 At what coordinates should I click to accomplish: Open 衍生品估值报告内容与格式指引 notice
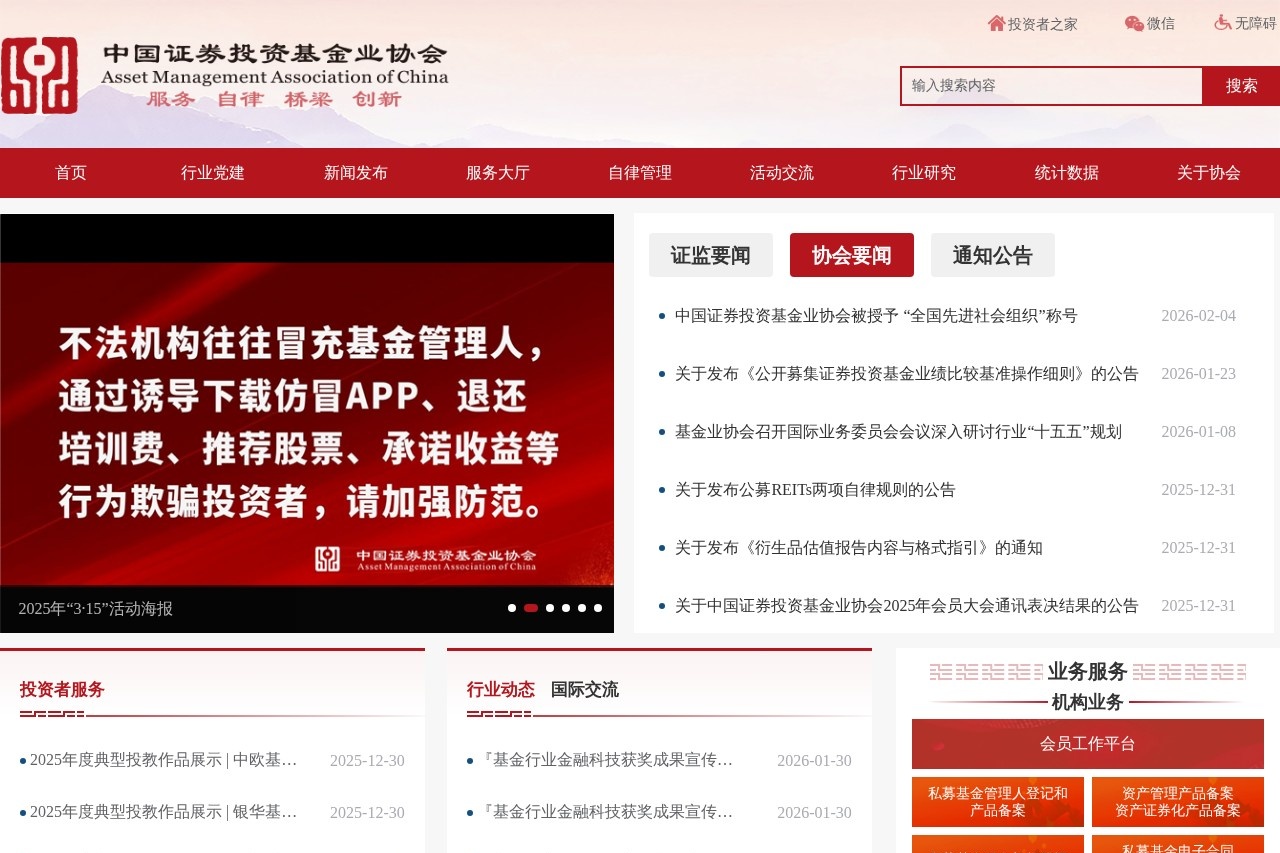(859, 548)
